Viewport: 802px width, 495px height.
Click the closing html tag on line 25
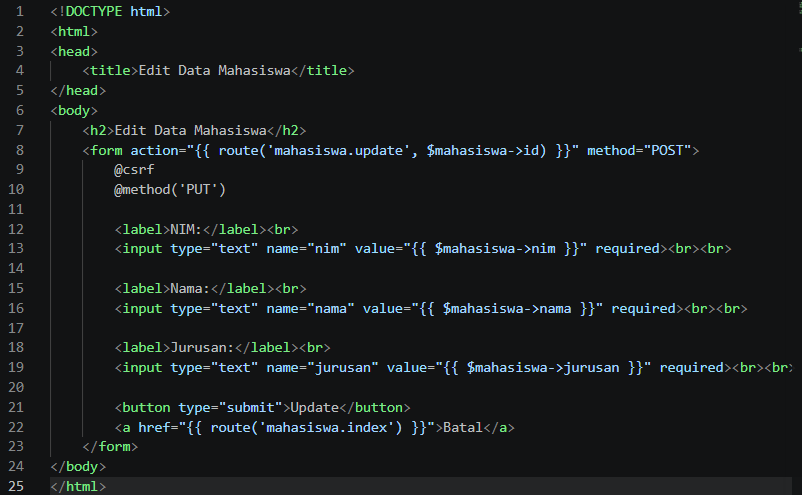point(78,486)
